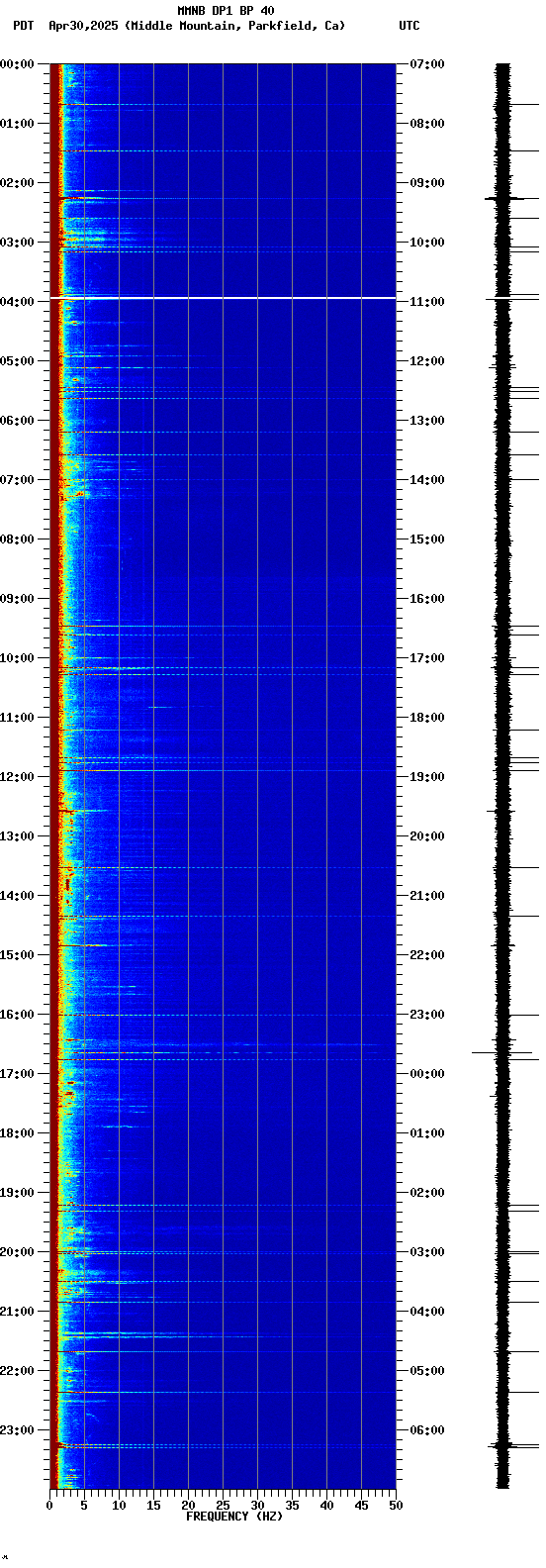Click the 20 Hz frequency tick label
Screen dimensions: 546x1568
click(188, 1506)
